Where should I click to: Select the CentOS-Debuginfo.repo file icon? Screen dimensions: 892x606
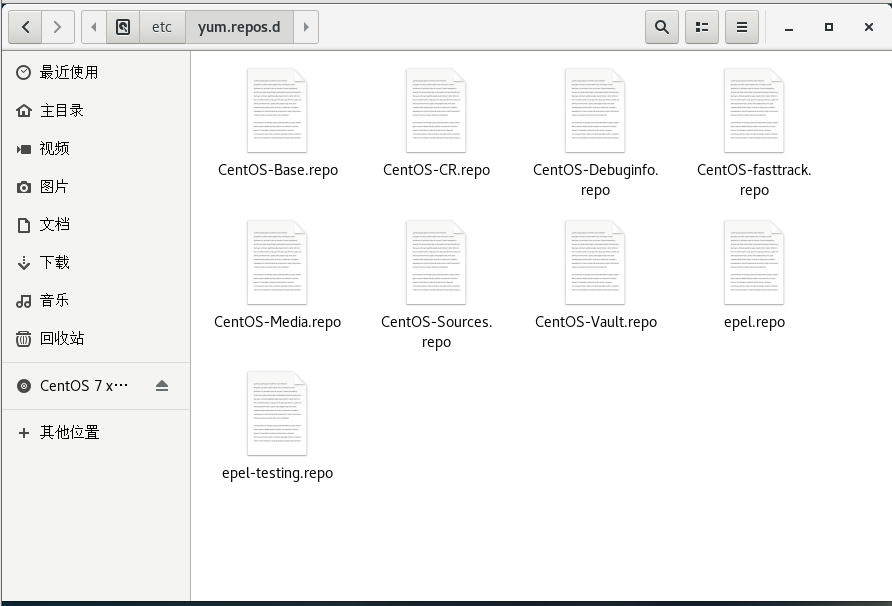[x=595, y=110]
